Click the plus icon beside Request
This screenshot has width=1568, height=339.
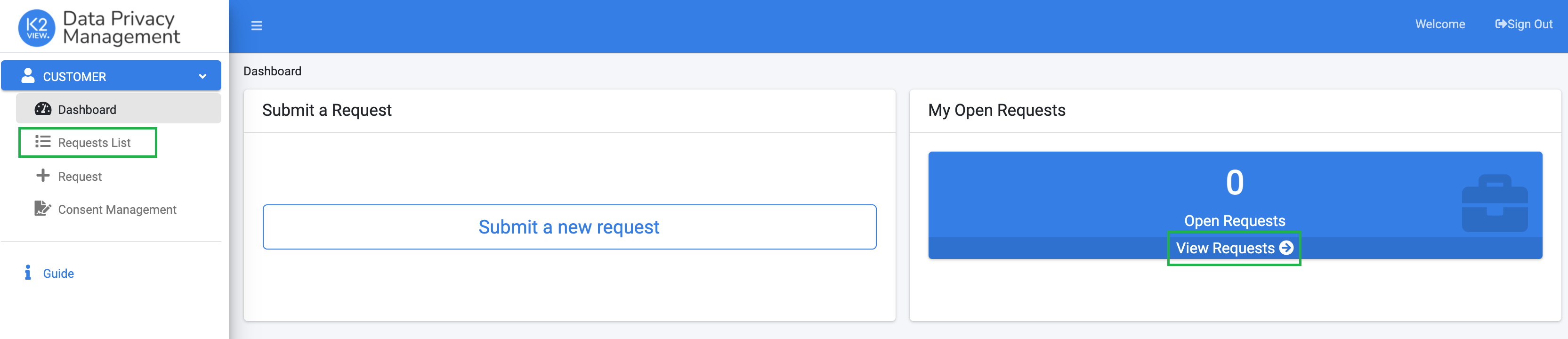click(42, 176)
